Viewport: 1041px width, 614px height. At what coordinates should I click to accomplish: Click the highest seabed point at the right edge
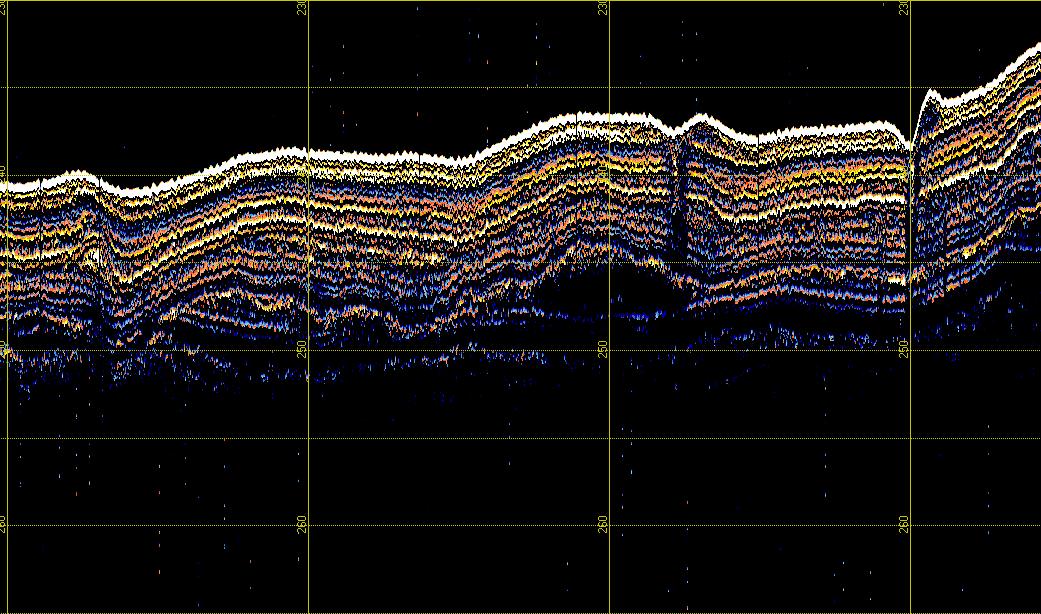[1034, 50]
